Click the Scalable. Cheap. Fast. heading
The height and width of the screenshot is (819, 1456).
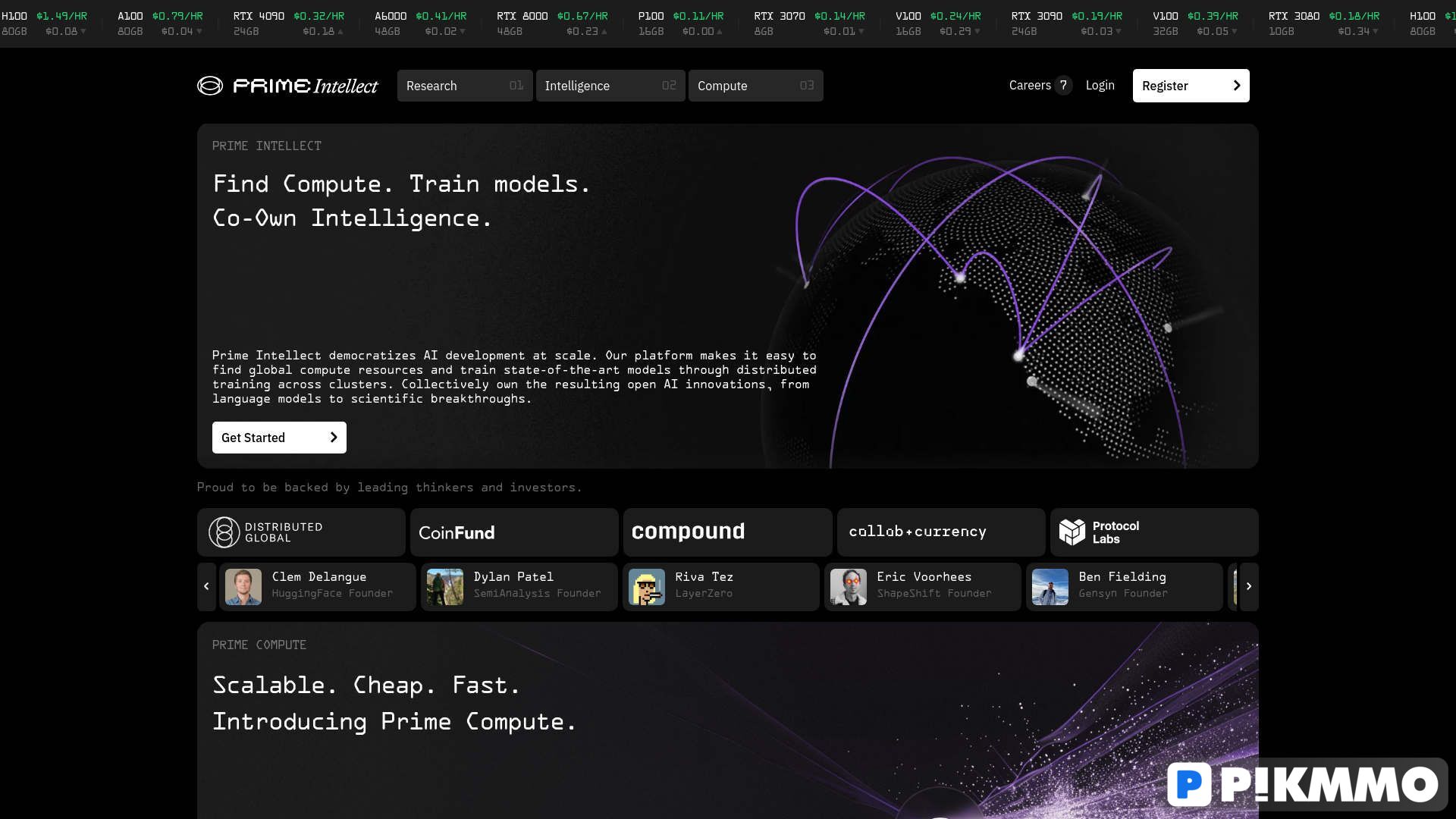pos(366,686)
